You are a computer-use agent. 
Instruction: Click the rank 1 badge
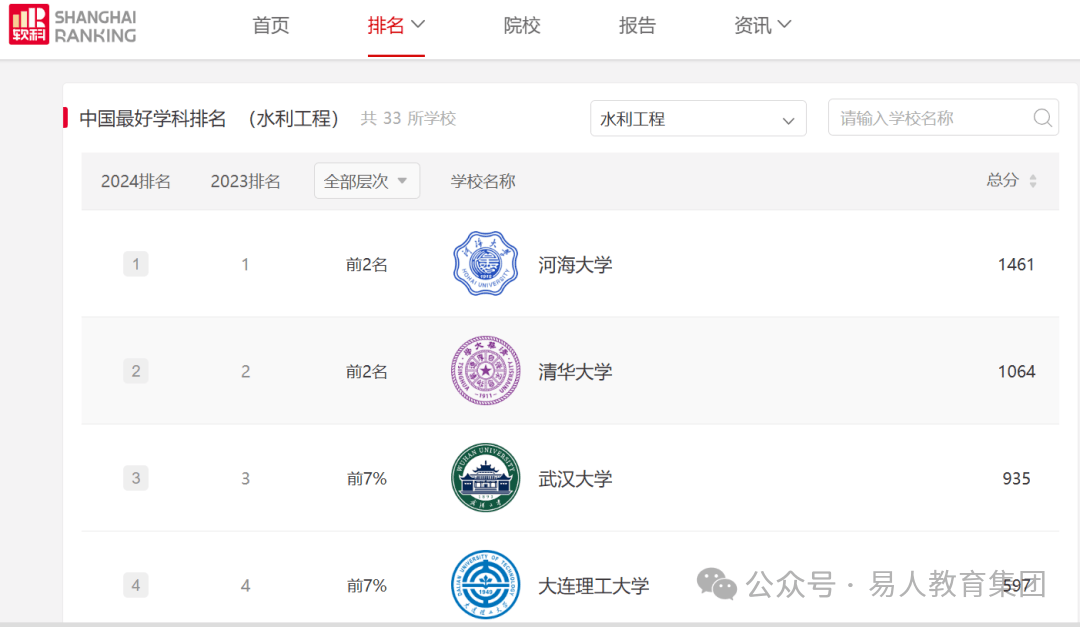136,264
